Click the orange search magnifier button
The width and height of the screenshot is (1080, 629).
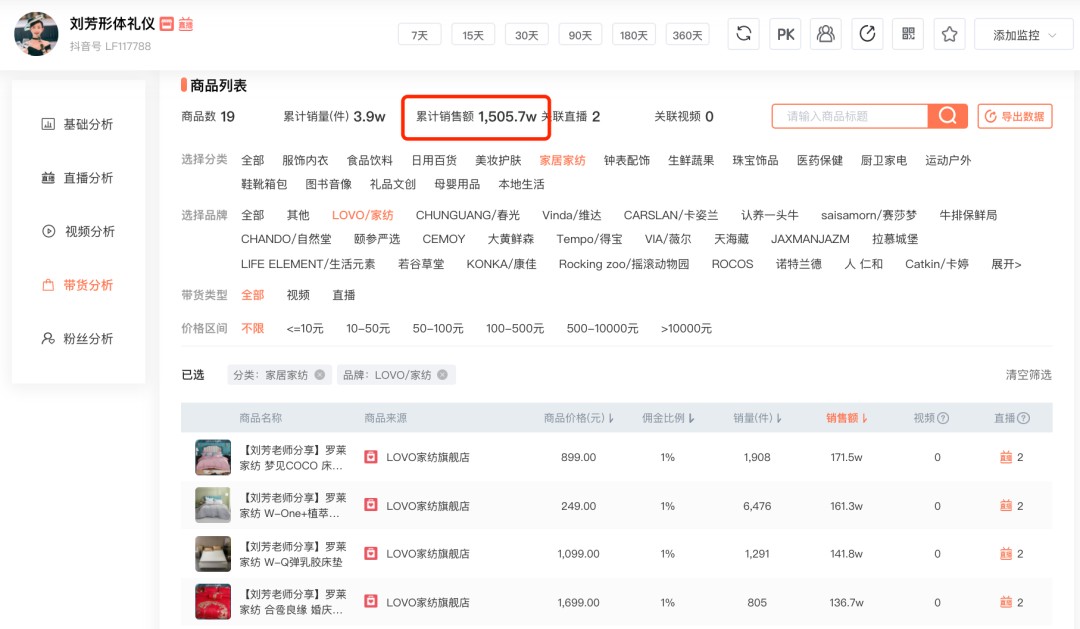947,116
